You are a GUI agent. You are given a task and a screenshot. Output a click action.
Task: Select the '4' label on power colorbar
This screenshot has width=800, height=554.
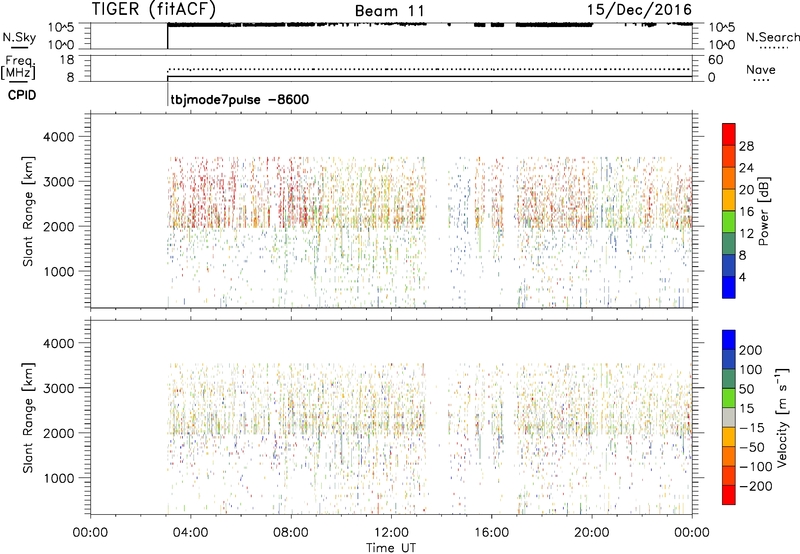point(742,277)
